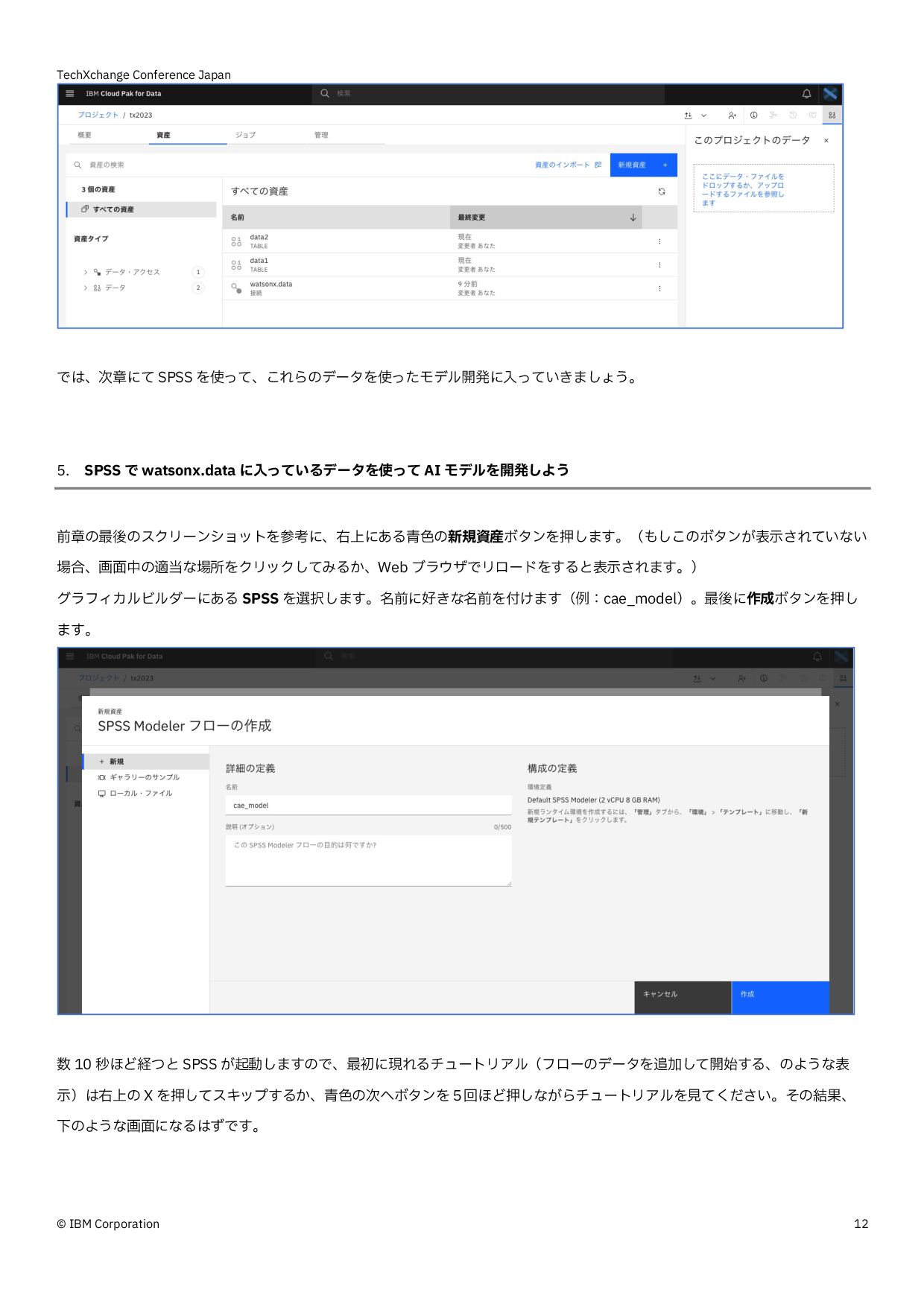
Task: Click the upload/download arrows icon
Action: 688,115
